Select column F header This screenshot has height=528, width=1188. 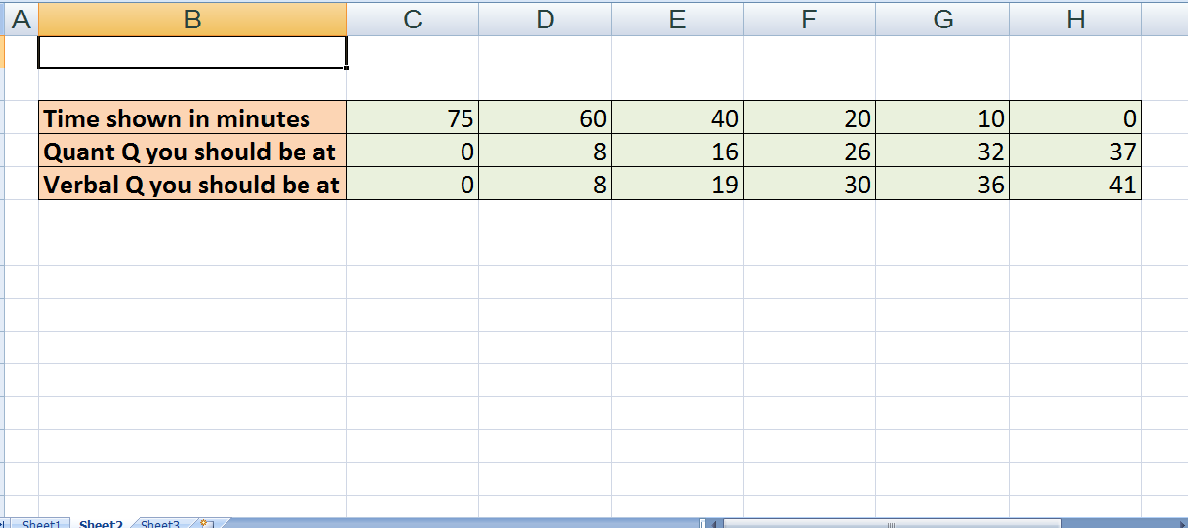pos(809,19)
